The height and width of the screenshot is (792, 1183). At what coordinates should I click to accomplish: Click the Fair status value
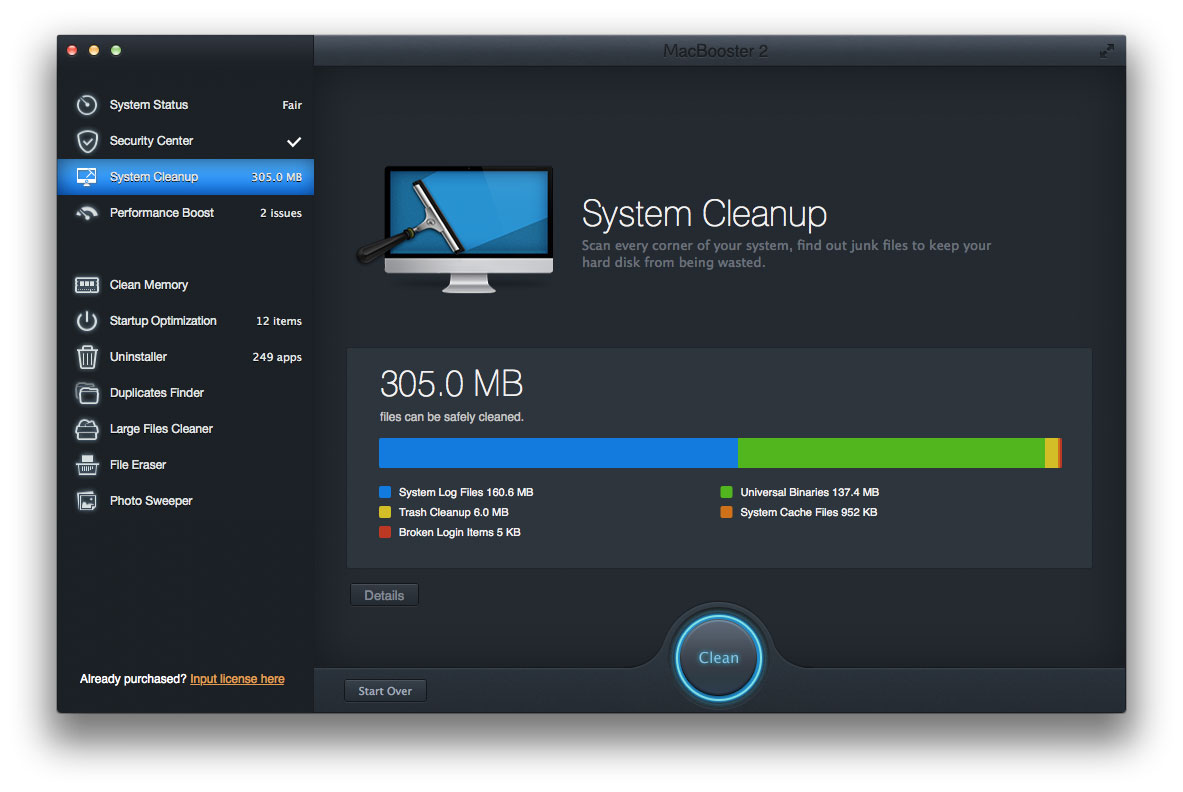(x=292, y=105)
